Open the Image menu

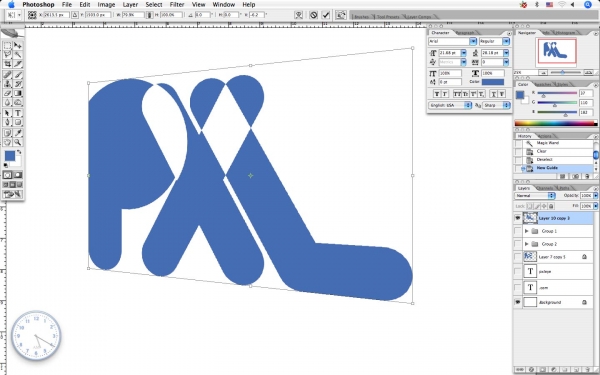coord(106,5)
